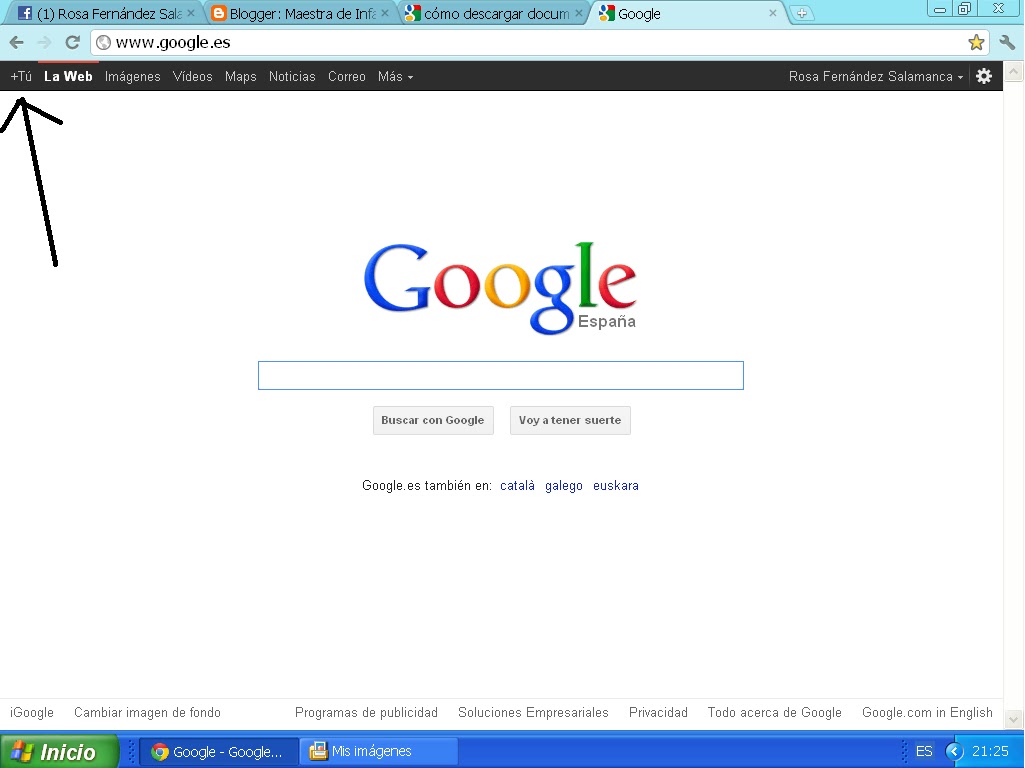Focus the Google search box

(501, 375)
